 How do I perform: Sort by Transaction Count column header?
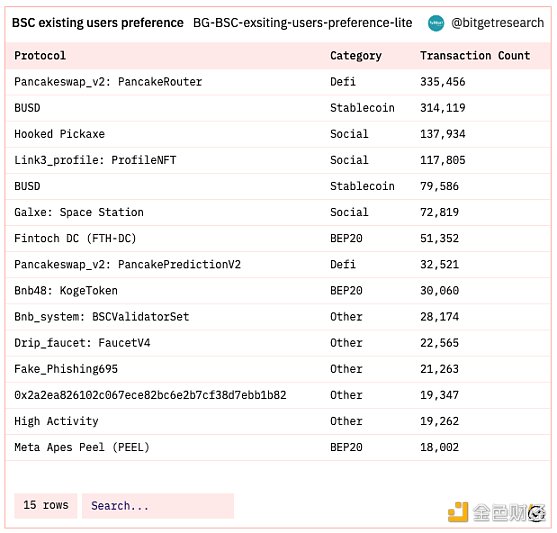[475, 56]
